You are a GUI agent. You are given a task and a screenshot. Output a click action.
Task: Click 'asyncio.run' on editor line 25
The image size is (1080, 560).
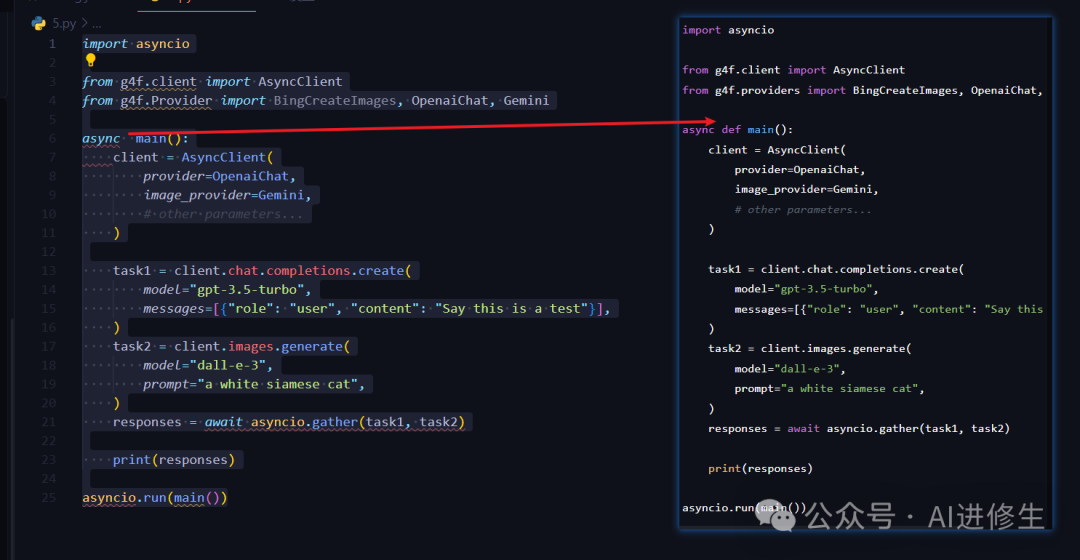point(124,497)
